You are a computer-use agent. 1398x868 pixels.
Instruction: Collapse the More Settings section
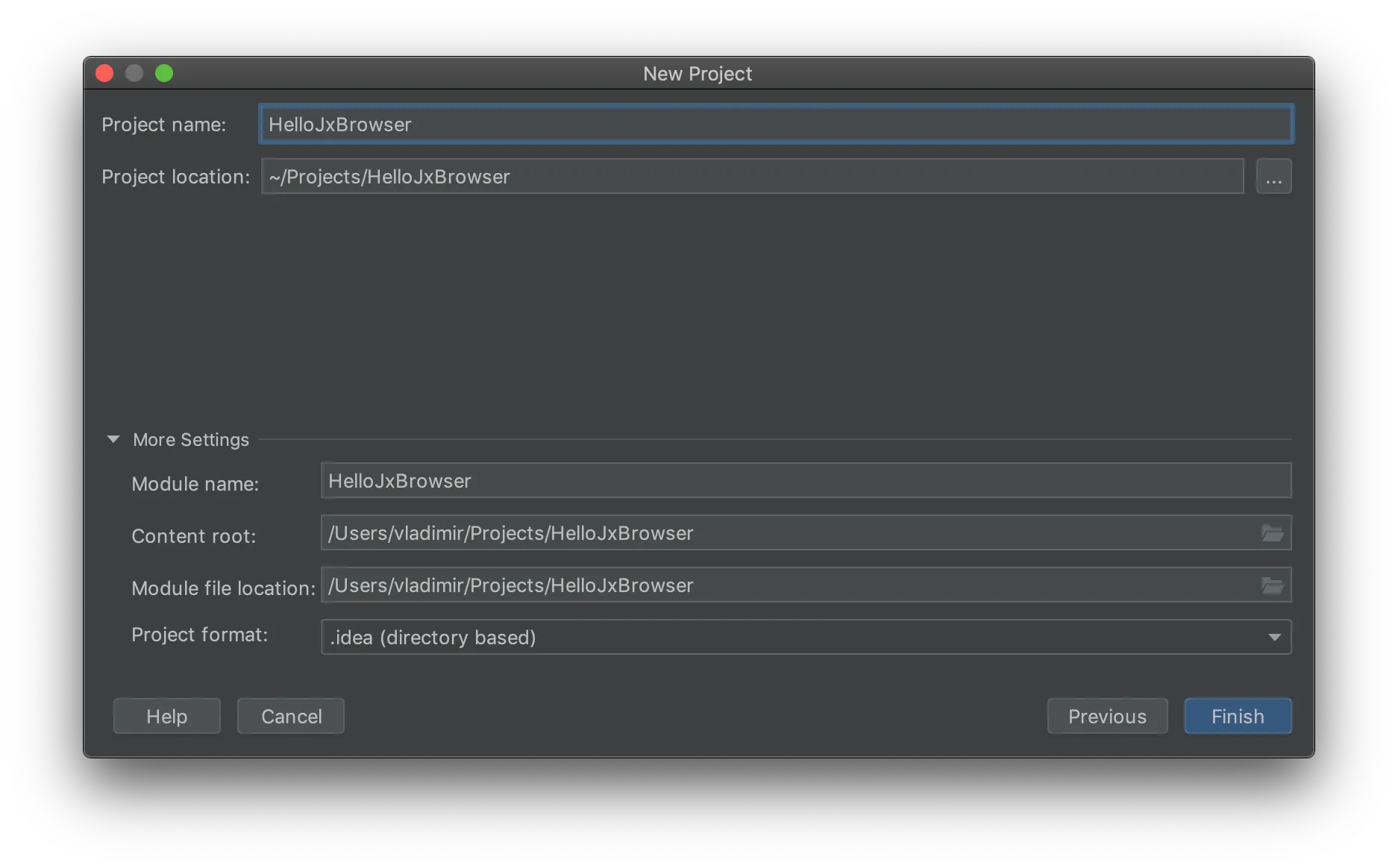coord(113,439)
